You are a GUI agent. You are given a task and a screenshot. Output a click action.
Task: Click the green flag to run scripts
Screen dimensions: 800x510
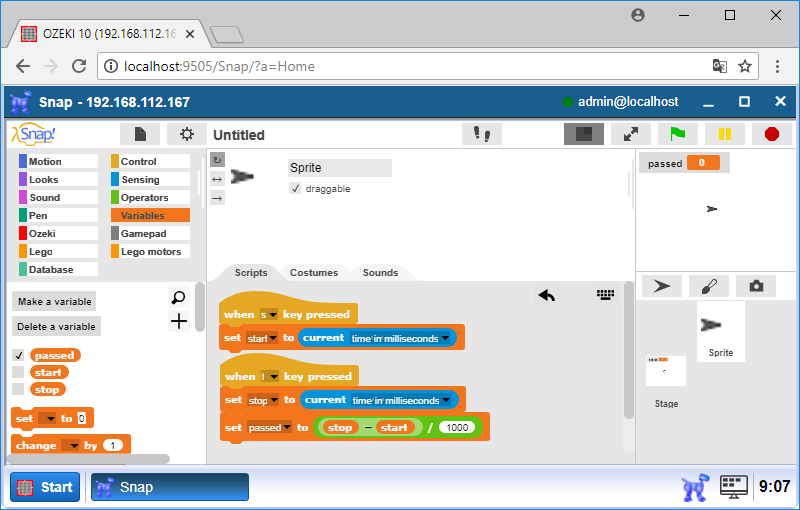tap(678, 134)
